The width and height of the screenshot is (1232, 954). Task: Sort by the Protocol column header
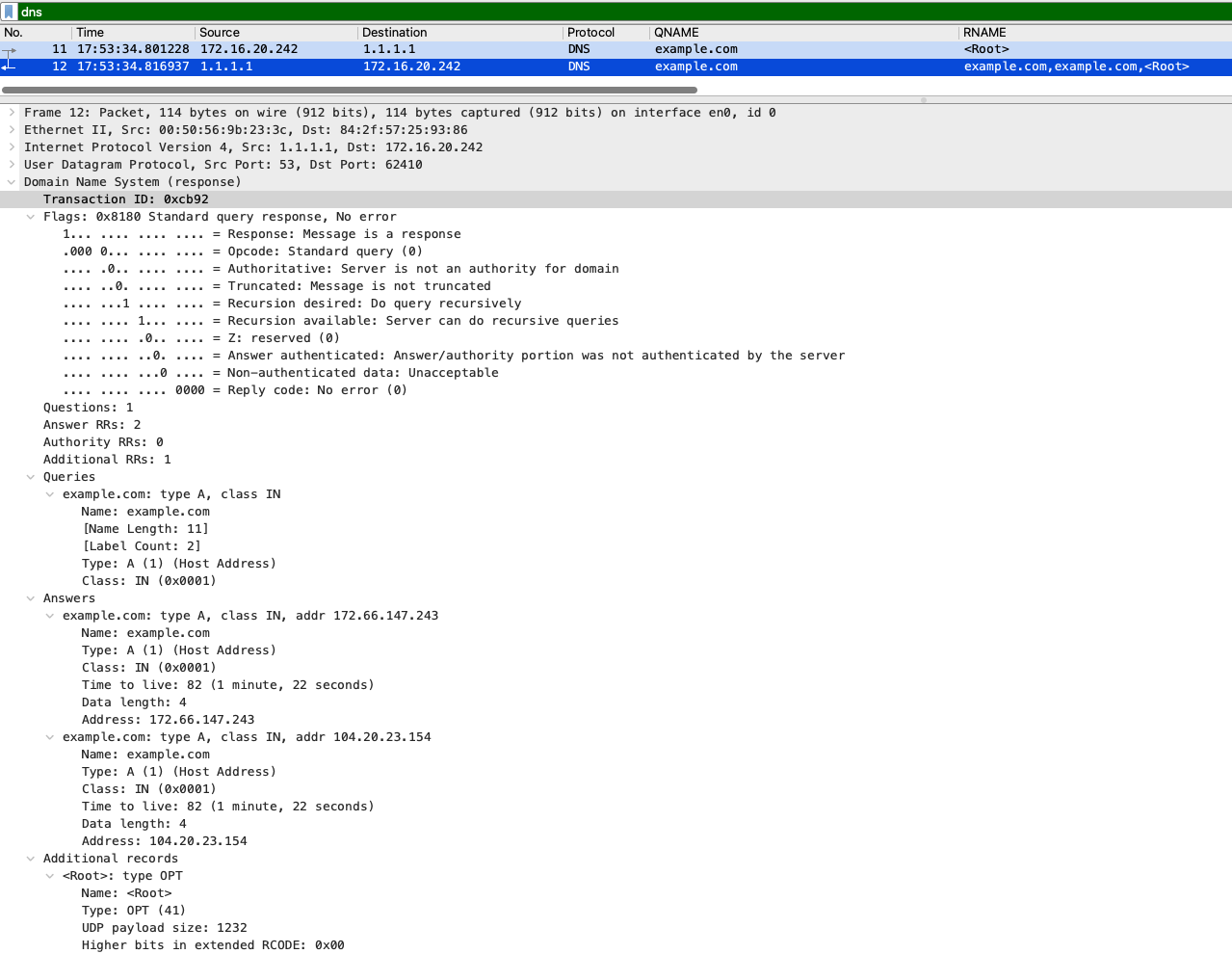tap(606, 32)
